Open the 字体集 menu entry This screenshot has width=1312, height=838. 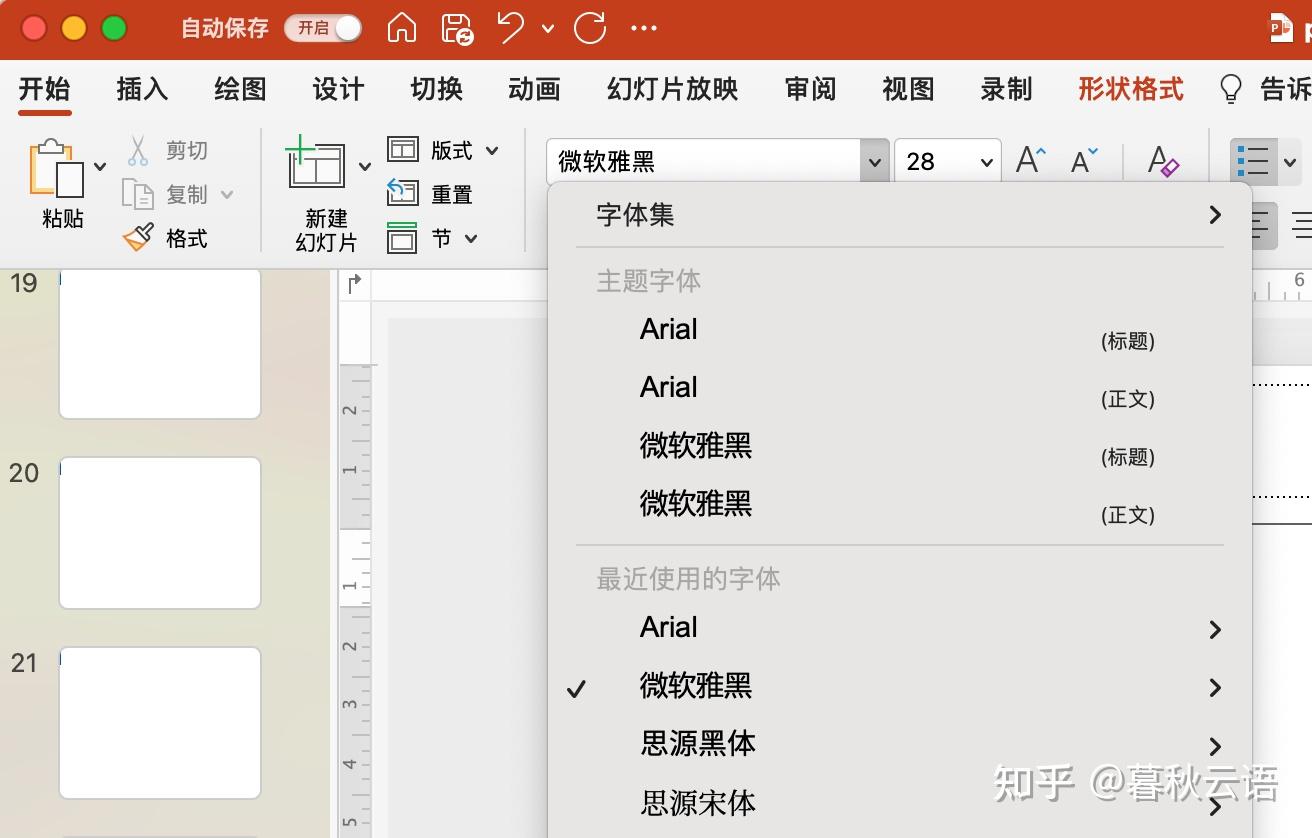(x=635, y=215)
